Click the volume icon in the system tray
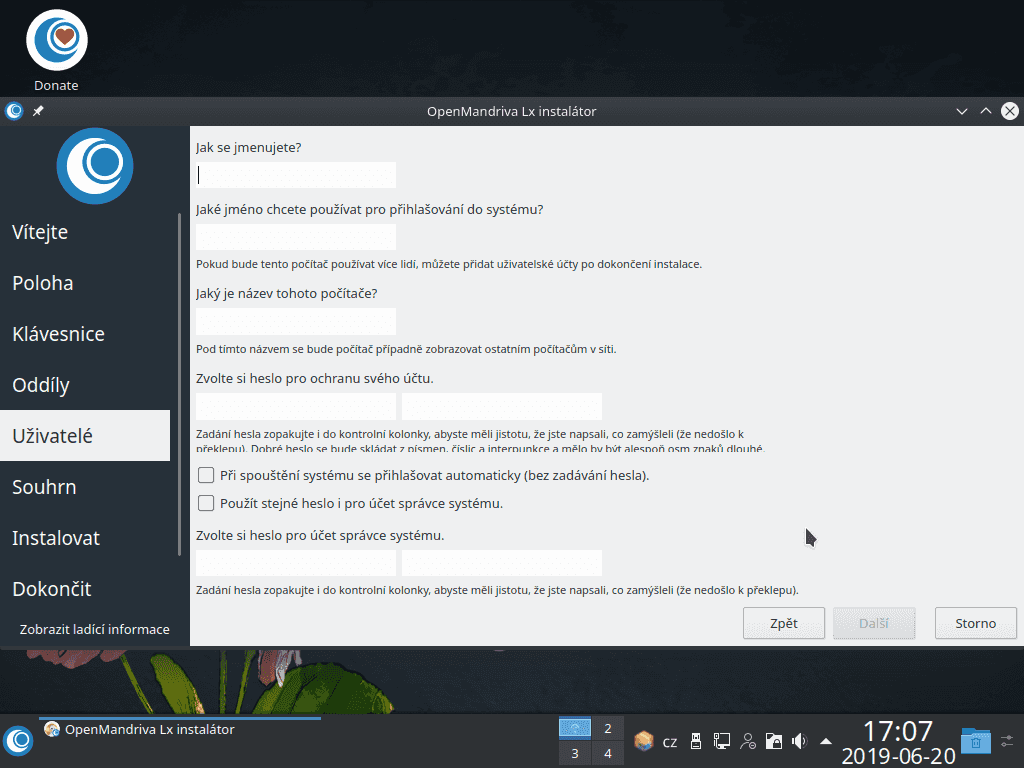The height and width of the screenshot is (768, 1024). click(798, 741)
